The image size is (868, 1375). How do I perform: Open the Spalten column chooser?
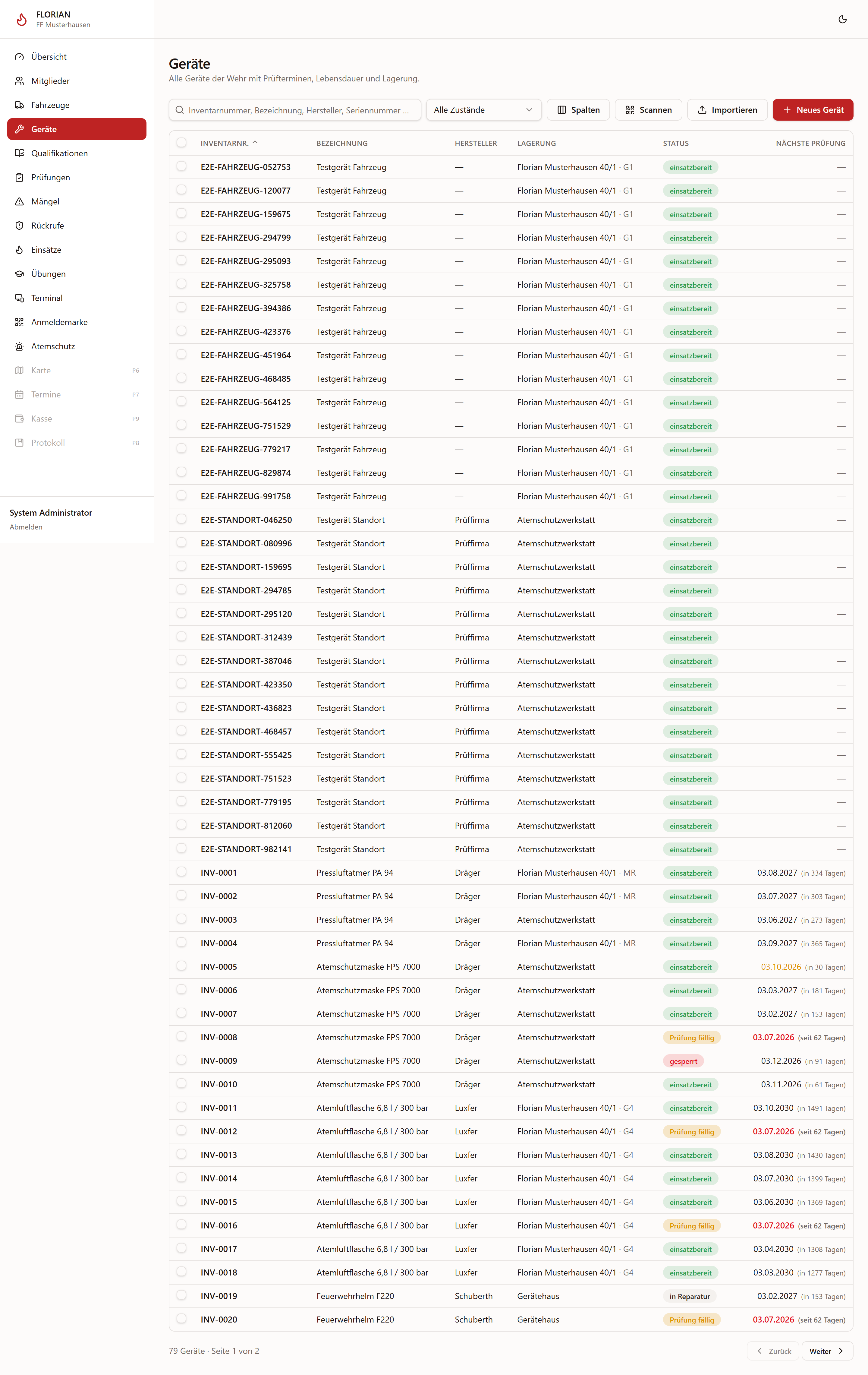578,110
